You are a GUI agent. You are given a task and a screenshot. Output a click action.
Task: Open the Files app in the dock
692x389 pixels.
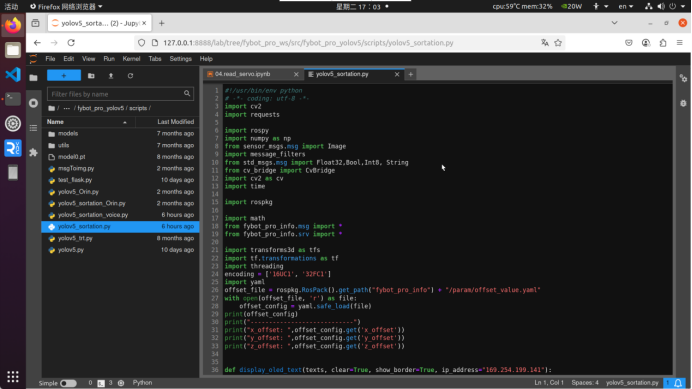(x=13, y=50)
